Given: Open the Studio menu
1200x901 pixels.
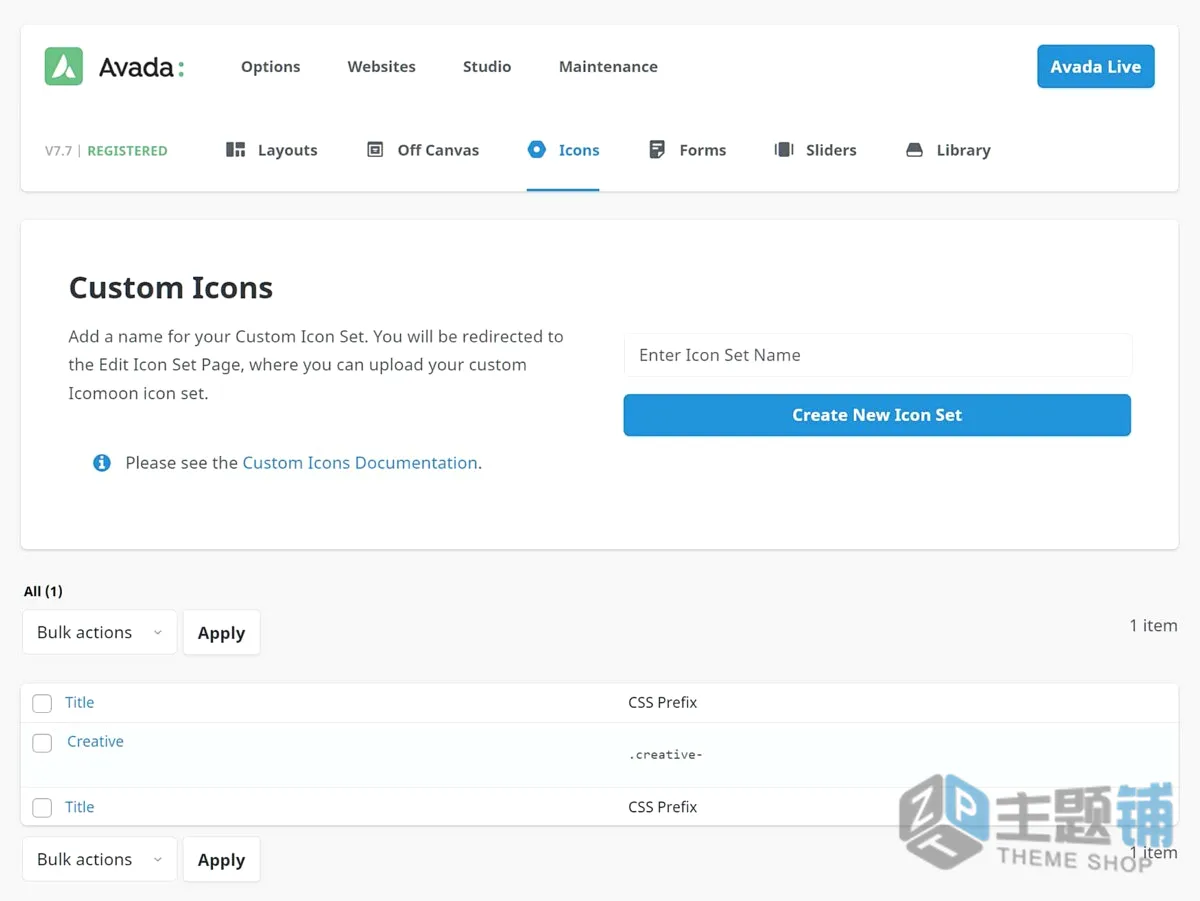Looking at the screenshot, I should click(487, 67).
